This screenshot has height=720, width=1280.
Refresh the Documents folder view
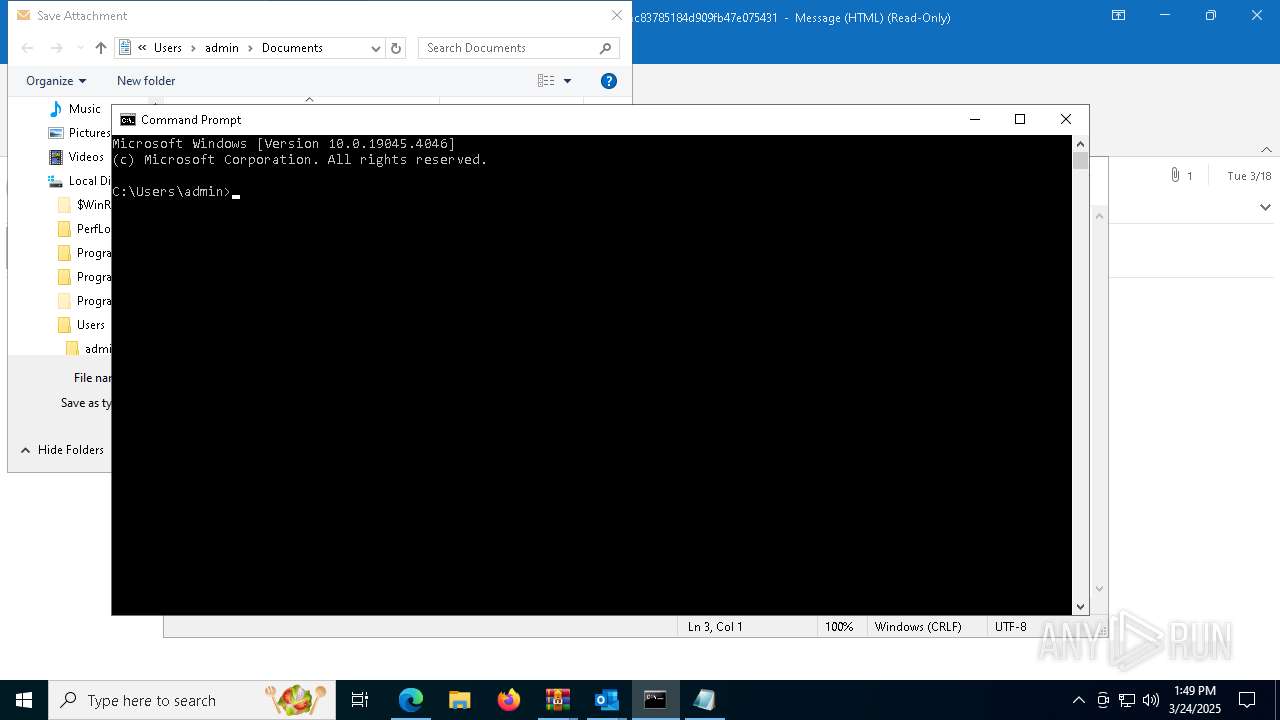(396, 48)
